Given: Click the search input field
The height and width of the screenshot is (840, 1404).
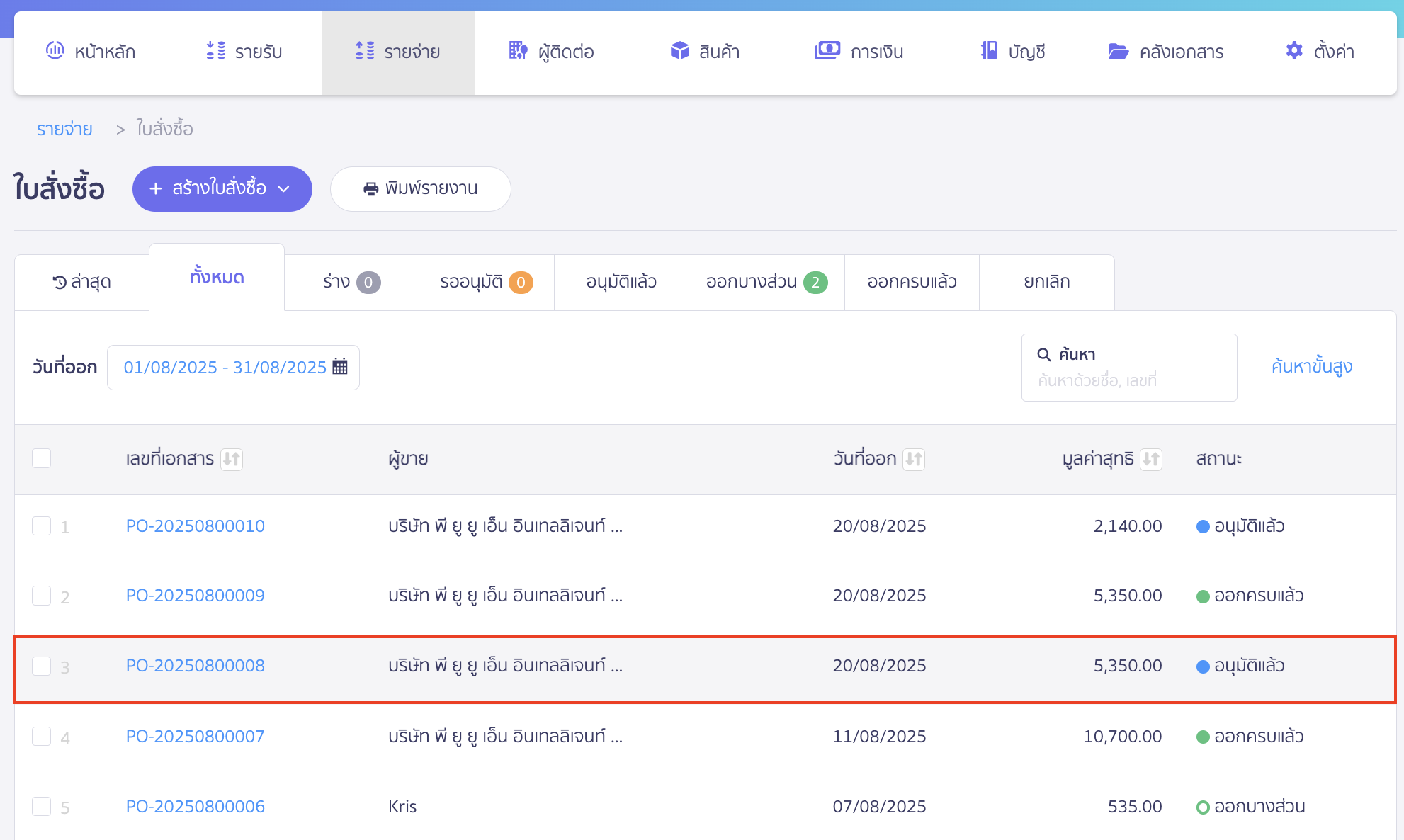Looking at the screenshot, I should click(x=1128, y=380).
